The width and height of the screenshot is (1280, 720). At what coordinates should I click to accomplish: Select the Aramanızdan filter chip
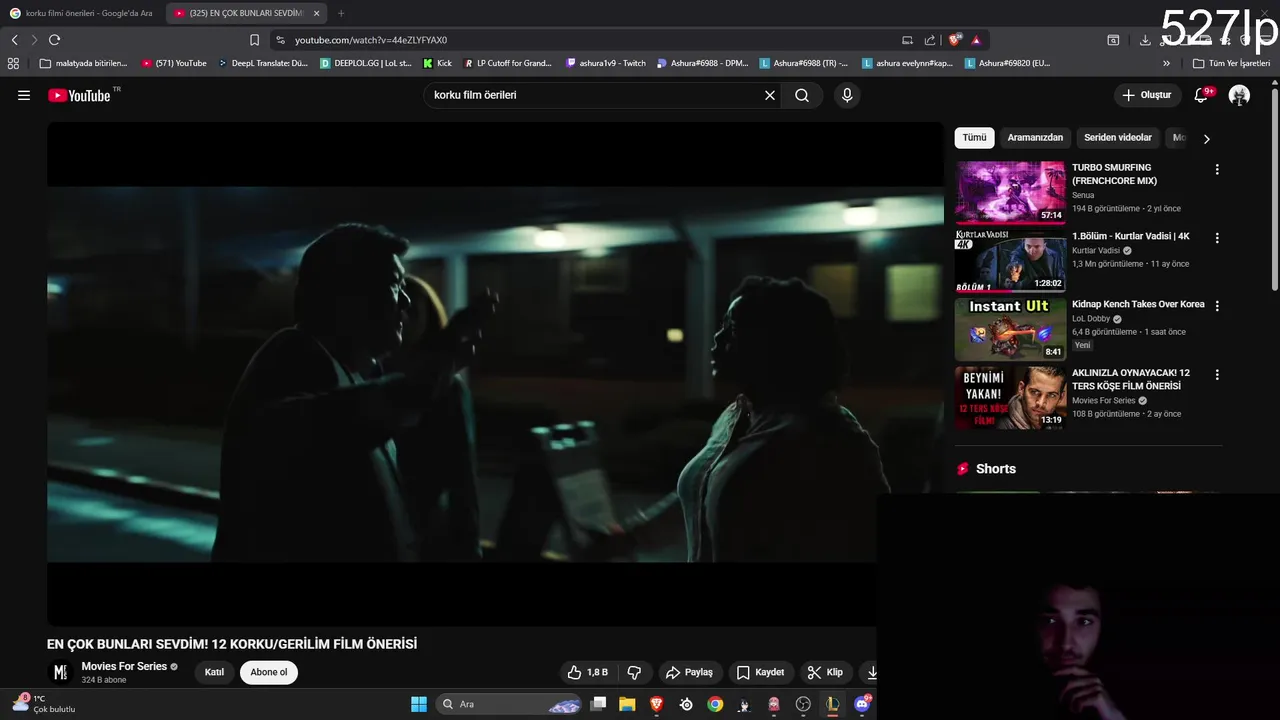point(1035,138)
